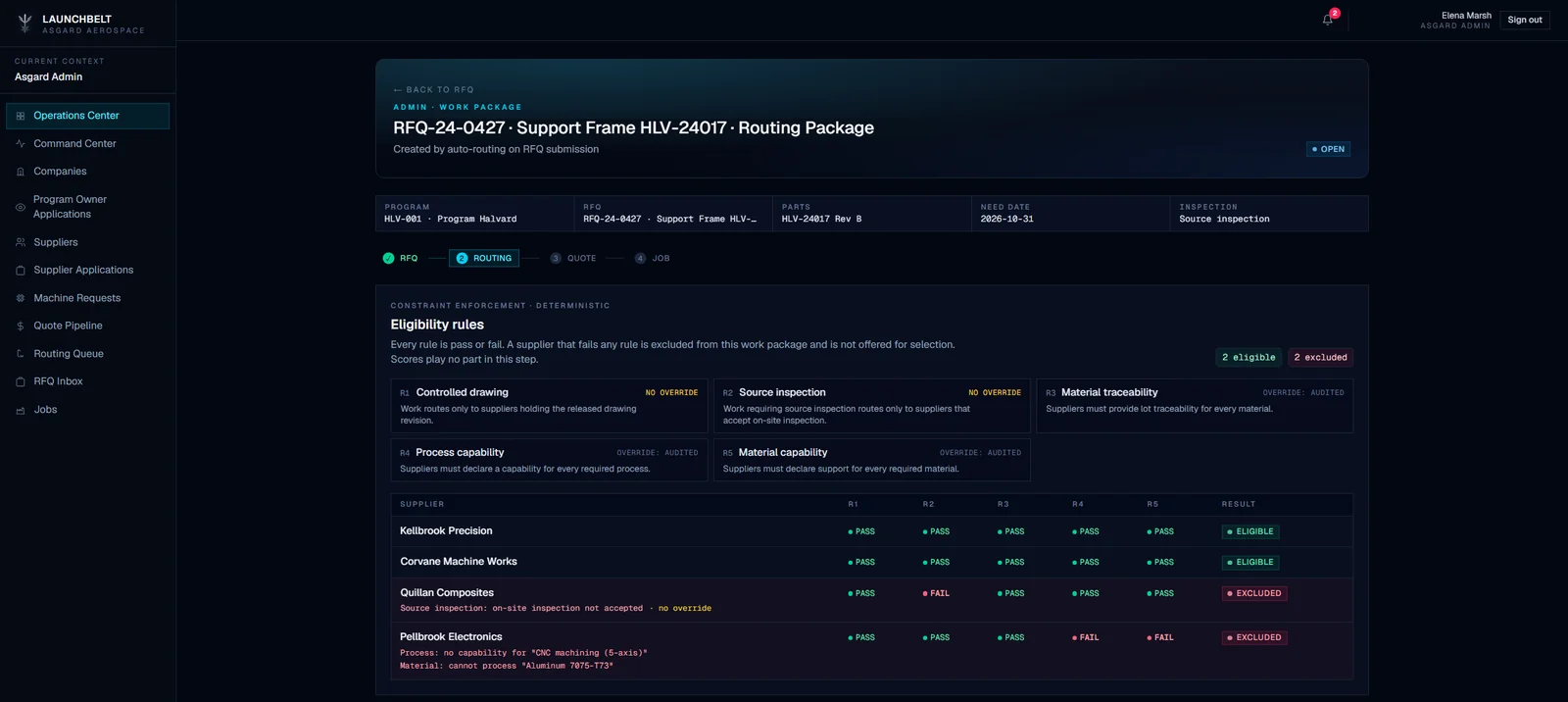
Task: Click the Supplier Applications clipboard icon
Action: pyautogui.click(x=21, y=271)
